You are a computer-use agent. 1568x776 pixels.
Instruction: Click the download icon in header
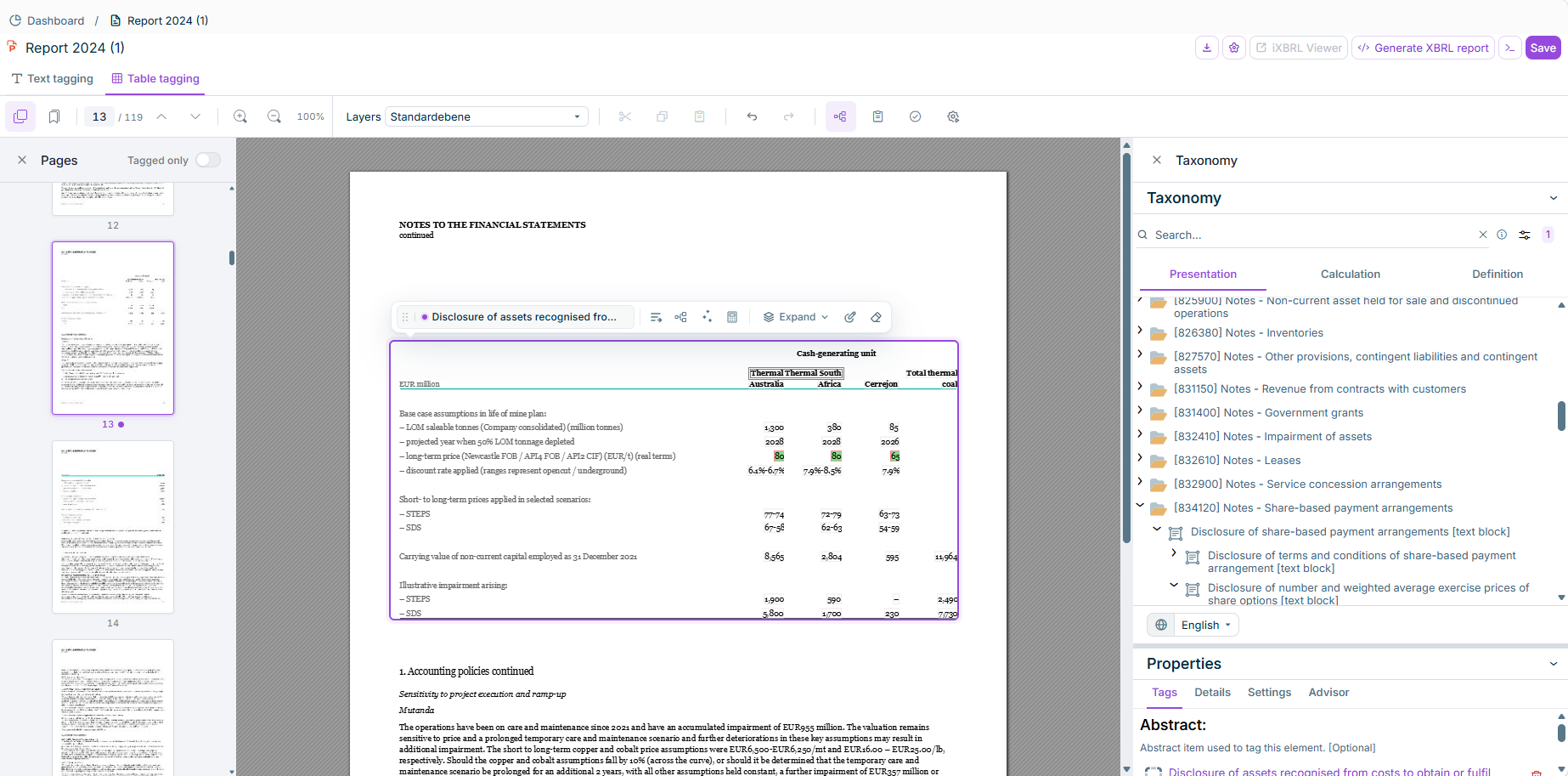(x=1207, y=48)
